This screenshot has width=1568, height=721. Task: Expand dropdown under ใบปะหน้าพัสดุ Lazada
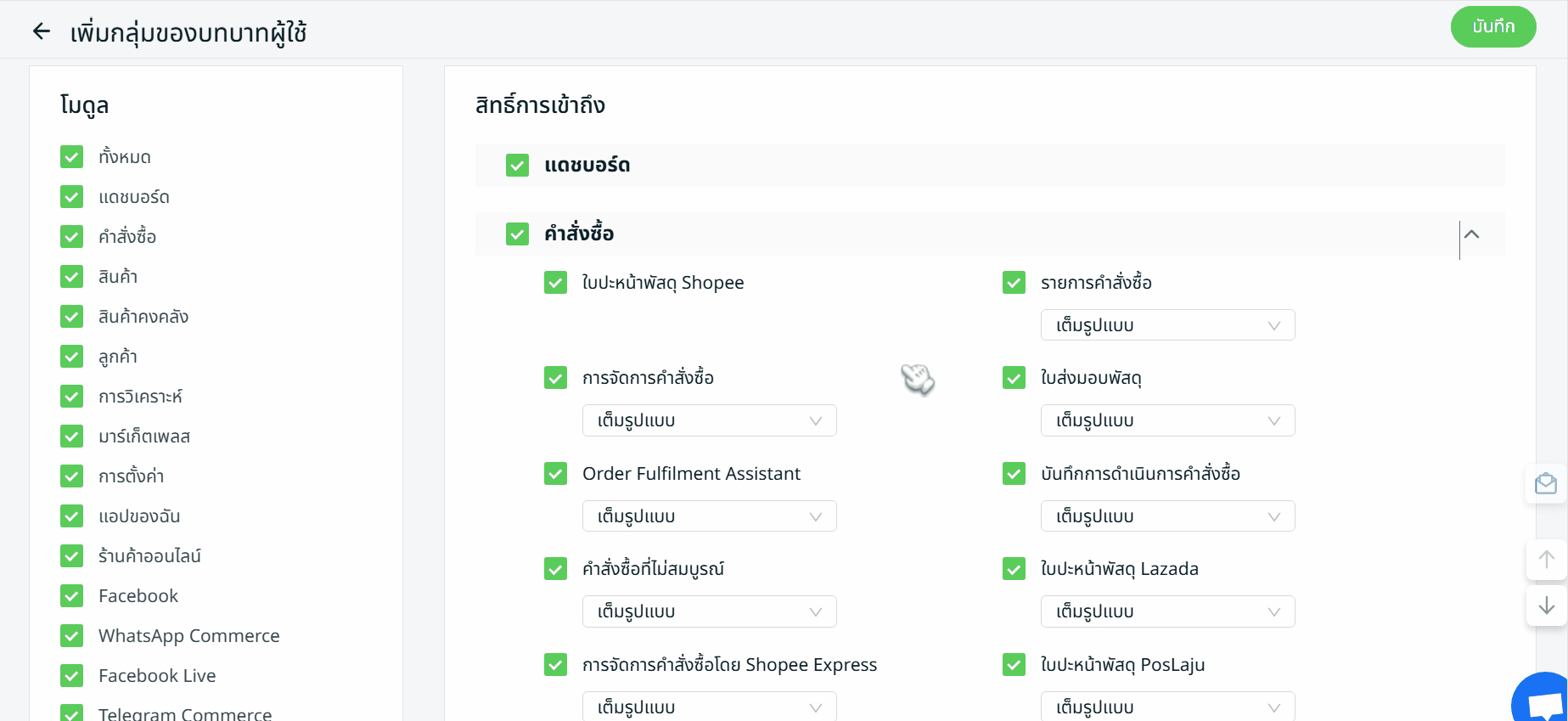pos(1167,611)
